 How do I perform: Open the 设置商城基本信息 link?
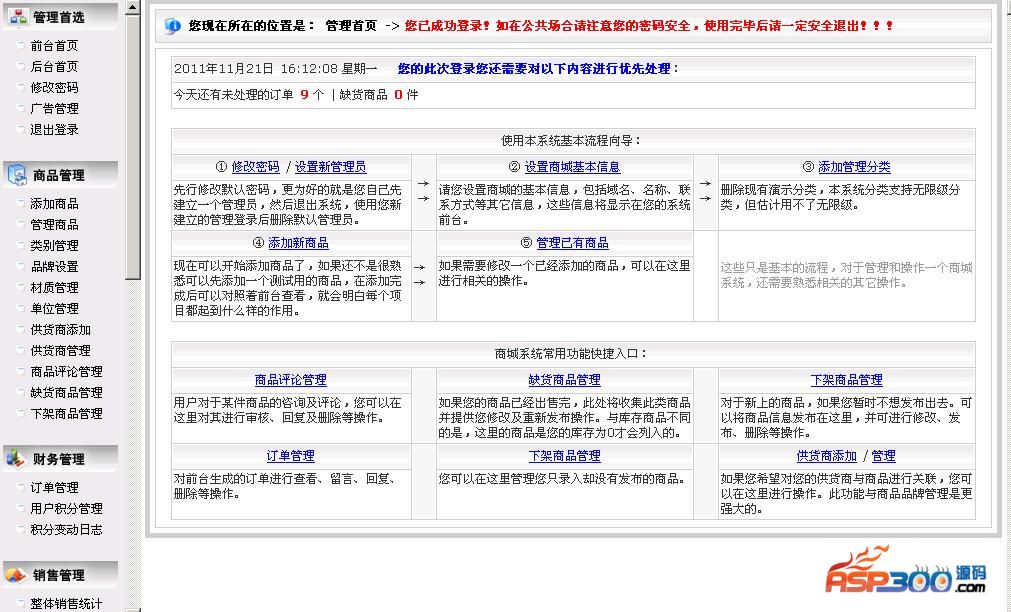coord(572,167)
